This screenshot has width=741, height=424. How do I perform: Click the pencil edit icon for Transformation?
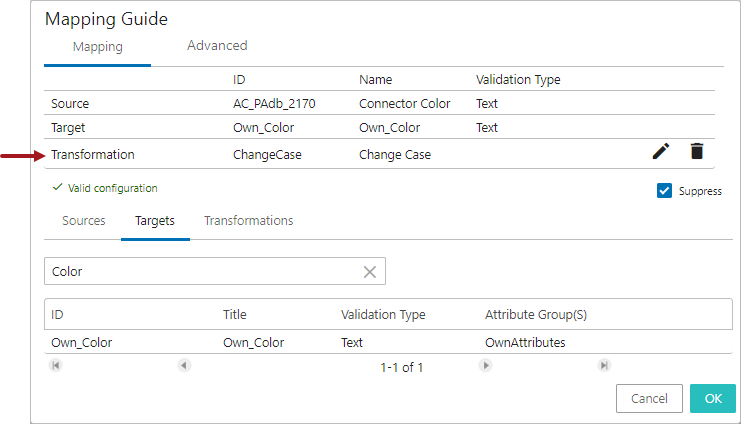(x=660, y=151)
